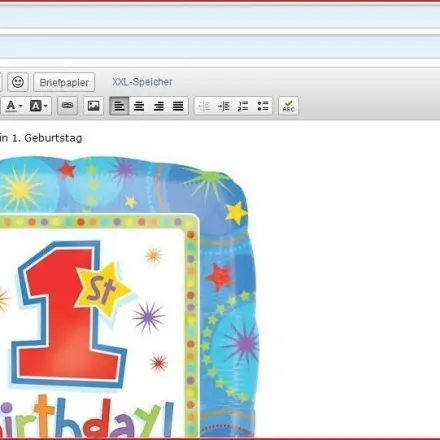Image resolution: width=440 pixels, height=440 pixels.
Task: Insert an image with the picture icon
Action: pos(93,106)
